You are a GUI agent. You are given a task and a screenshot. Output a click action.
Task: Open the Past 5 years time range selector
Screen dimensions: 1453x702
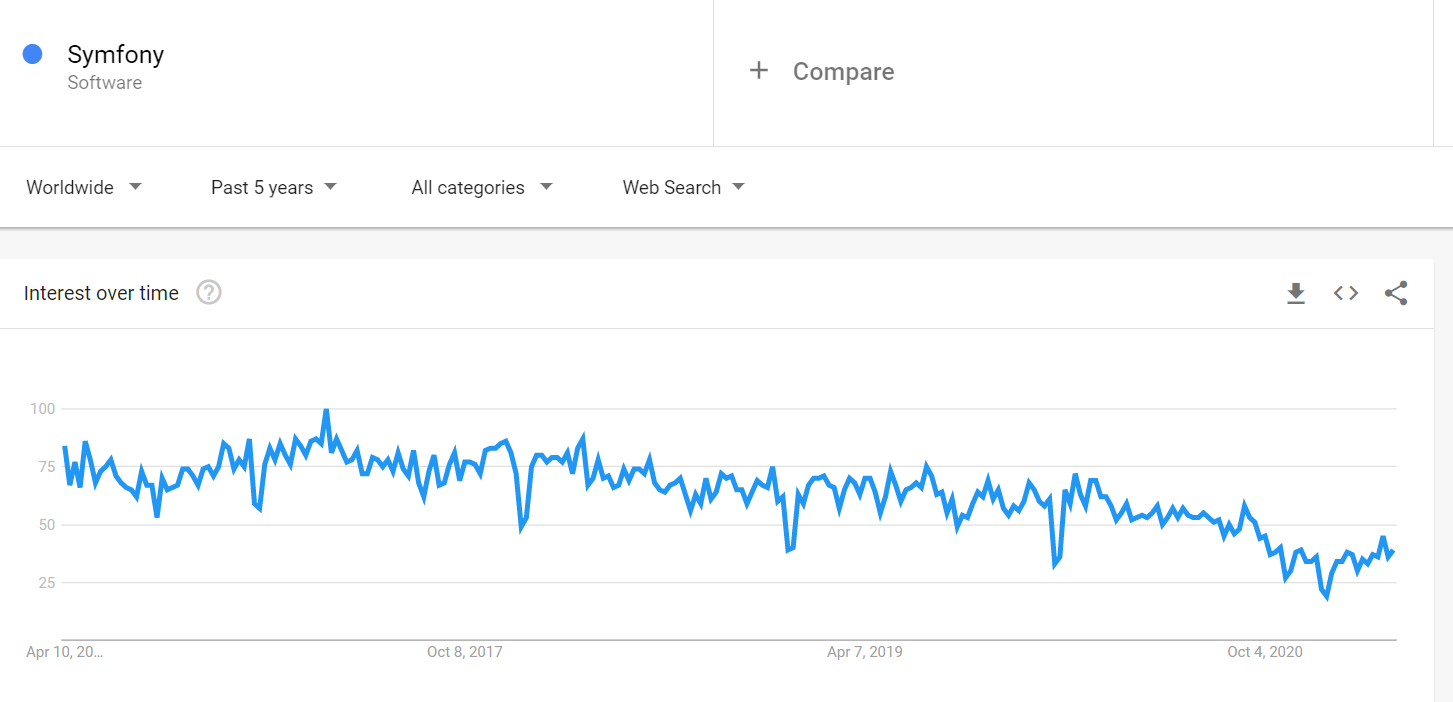[273, 187]
